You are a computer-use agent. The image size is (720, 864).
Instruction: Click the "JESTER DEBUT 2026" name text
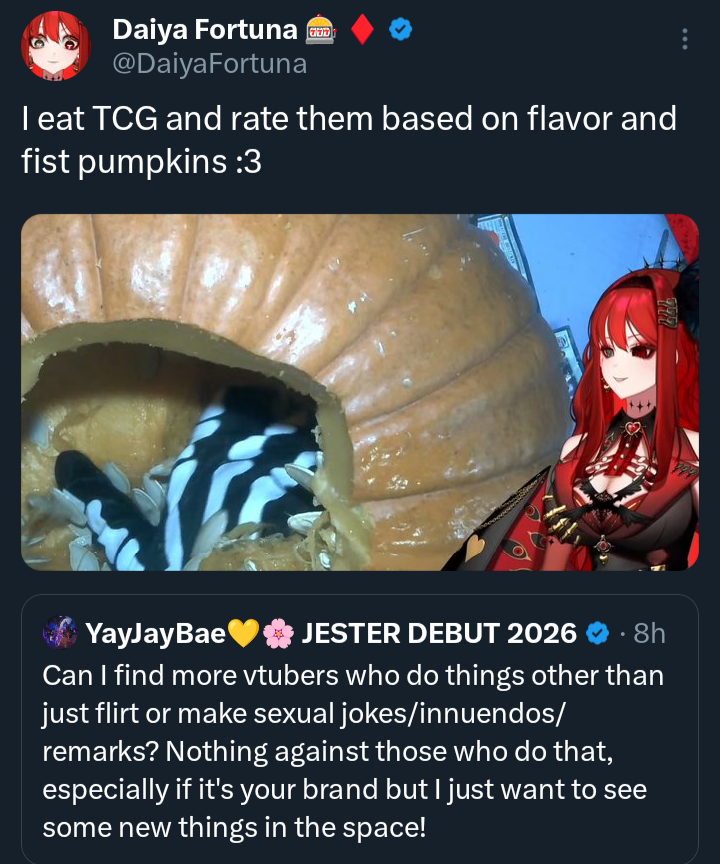[439, 633]
